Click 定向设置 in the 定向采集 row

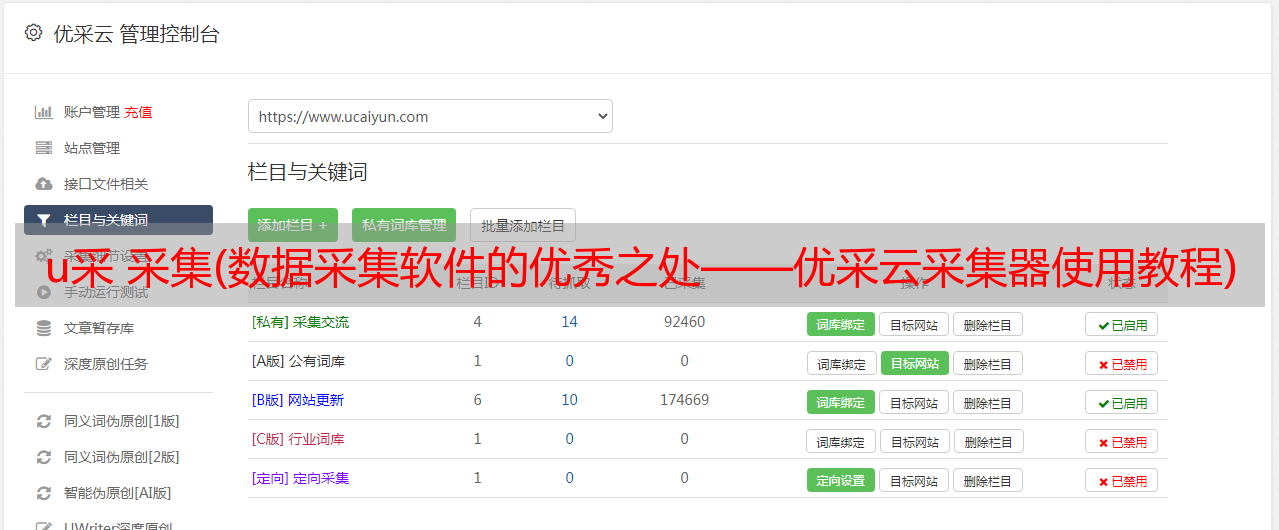tap(841, 480)
